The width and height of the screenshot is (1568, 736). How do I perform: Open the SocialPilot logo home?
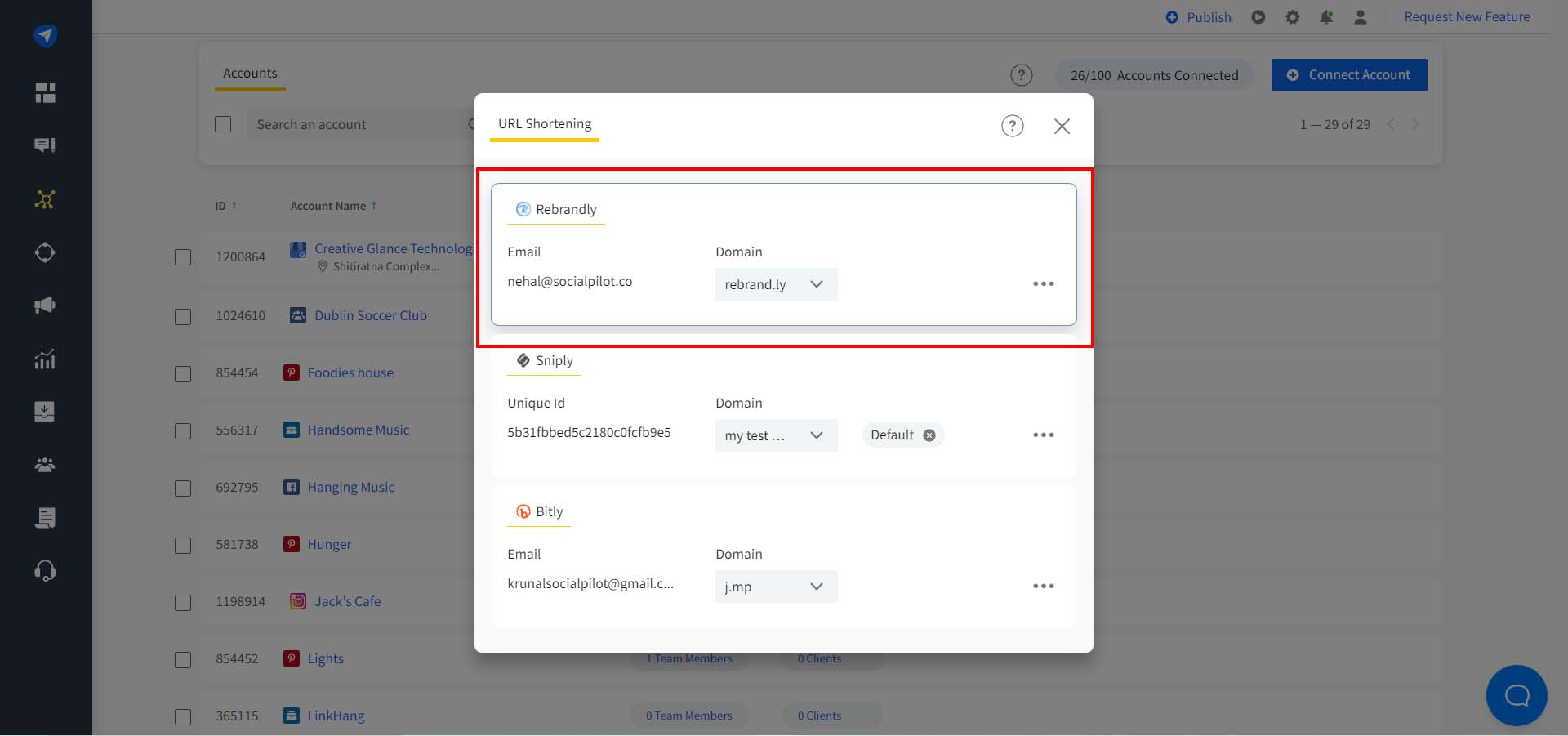click(x=45, y=35)
